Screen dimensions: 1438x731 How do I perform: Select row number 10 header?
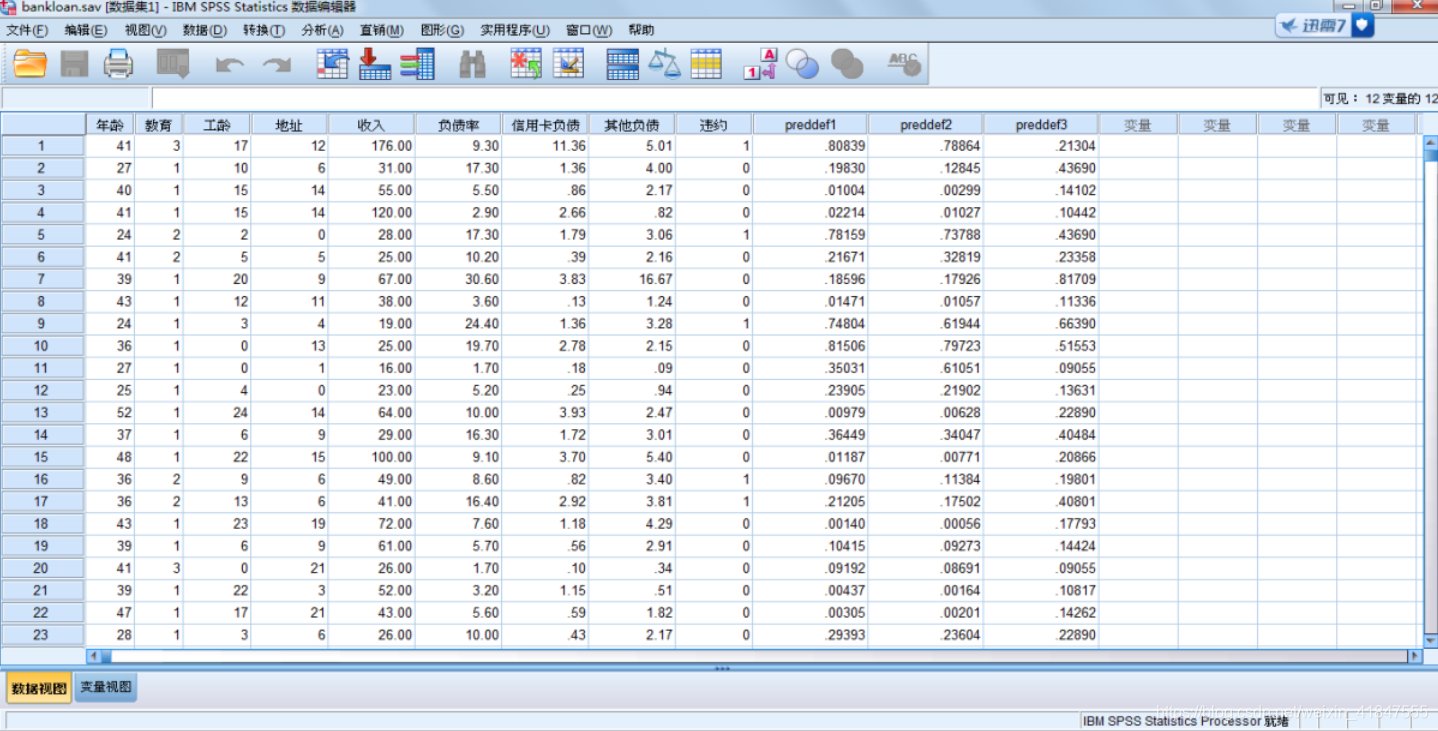pyautogui.click(x=42, y=346)
